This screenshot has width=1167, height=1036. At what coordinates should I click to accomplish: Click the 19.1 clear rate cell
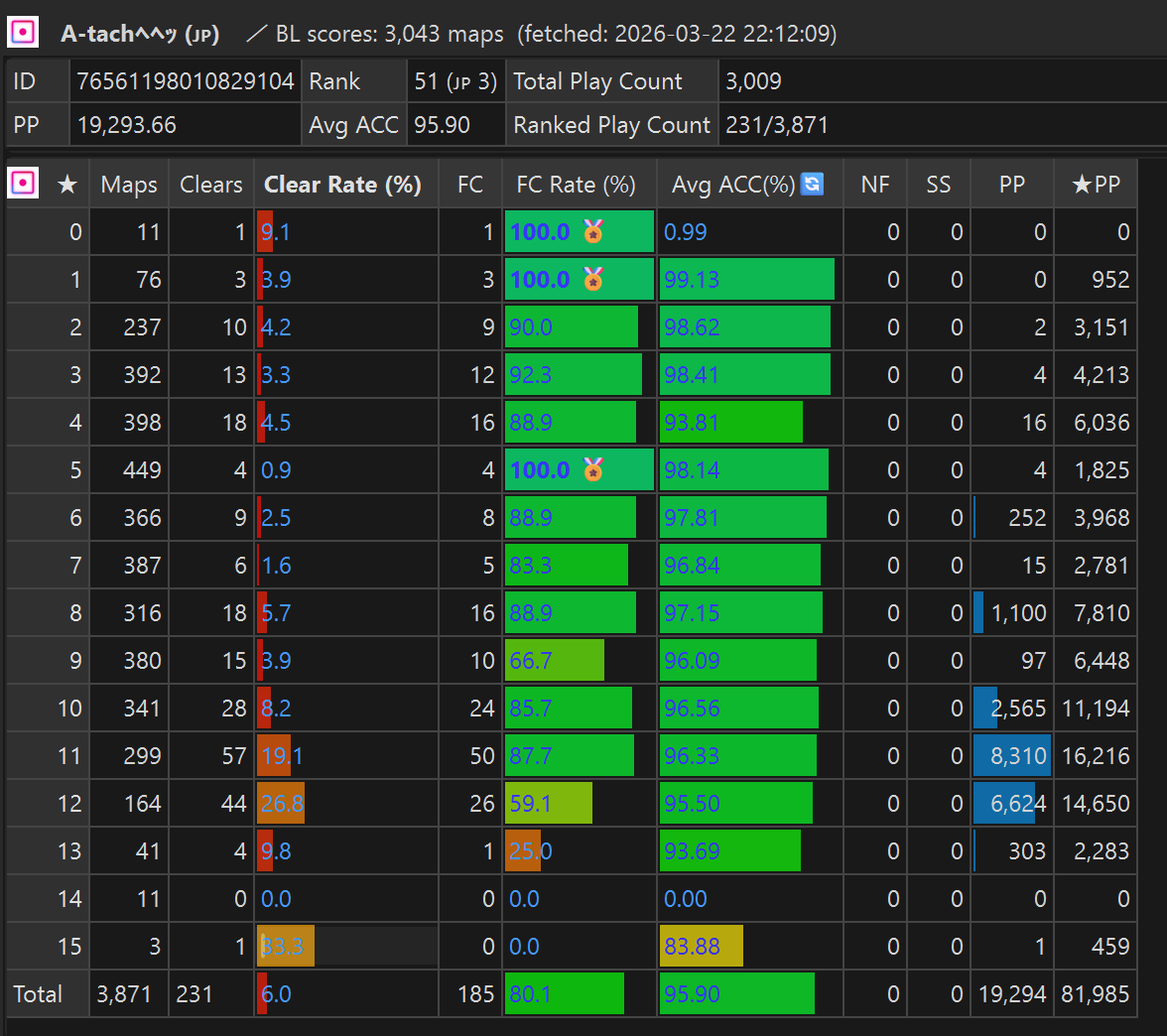346,755
